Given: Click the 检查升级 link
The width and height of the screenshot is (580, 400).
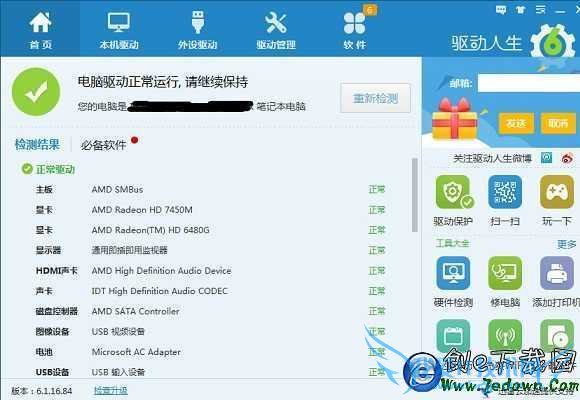Looking at the screenshot, I should click(x=111, y=391).
